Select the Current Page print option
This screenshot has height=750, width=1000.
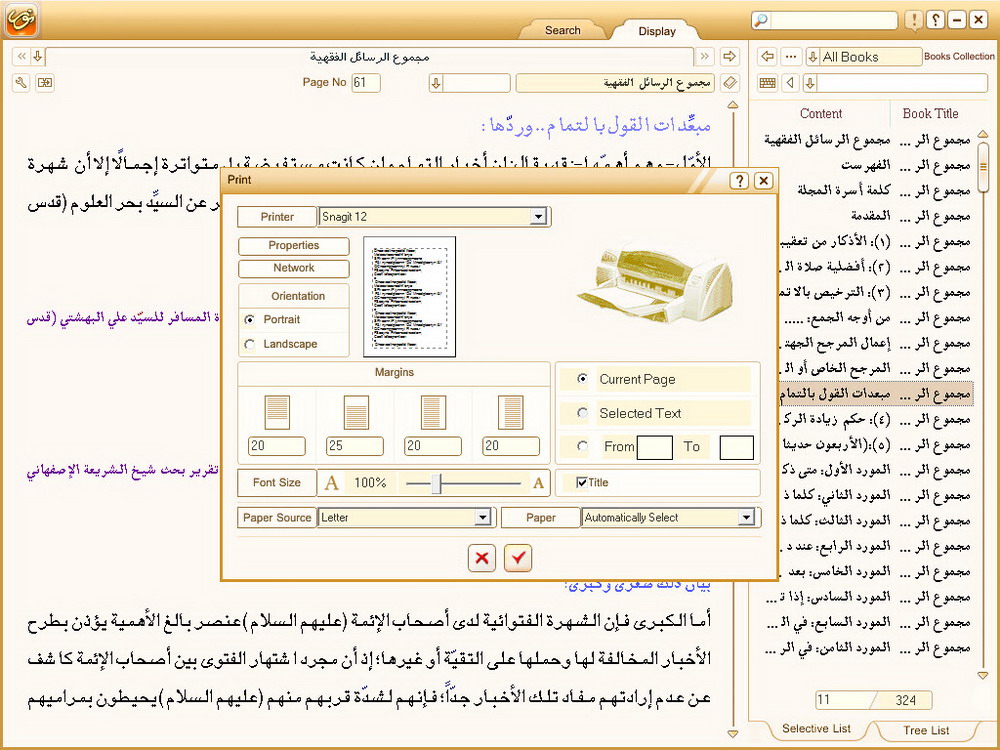click(582, 379)
